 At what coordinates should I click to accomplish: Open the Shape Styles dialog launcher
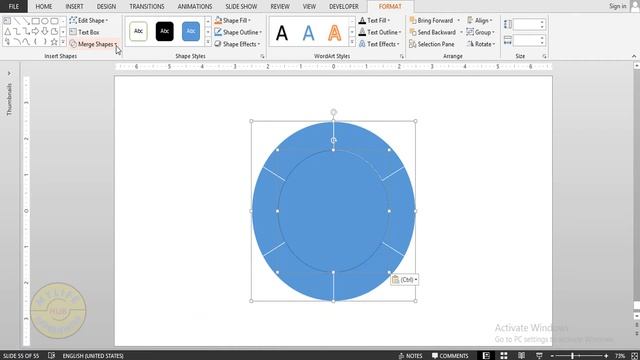pos(262,56)
